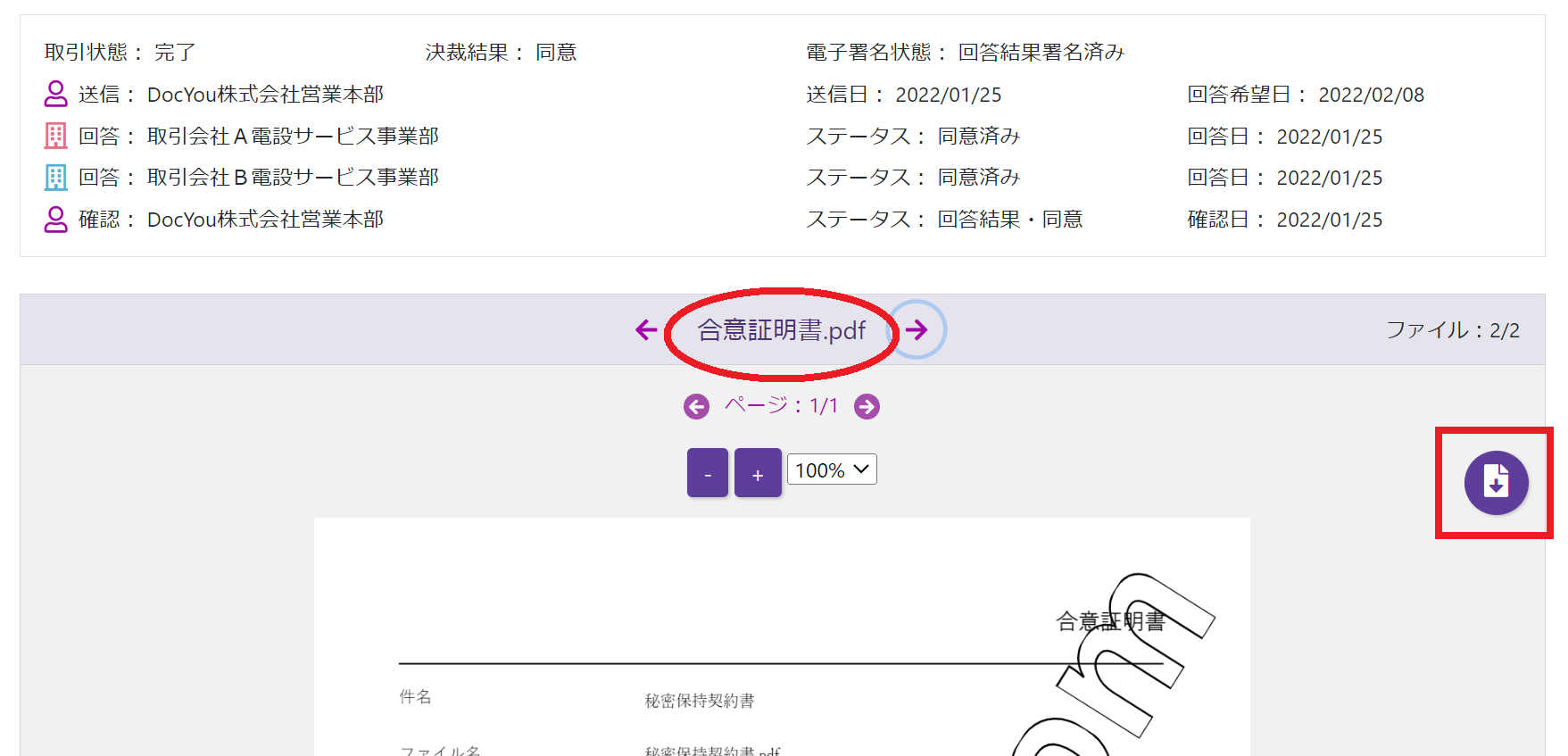Zoom out with the minus button
The height and width of the screenshot is (756, 1568).
click(x=708, y=473)
